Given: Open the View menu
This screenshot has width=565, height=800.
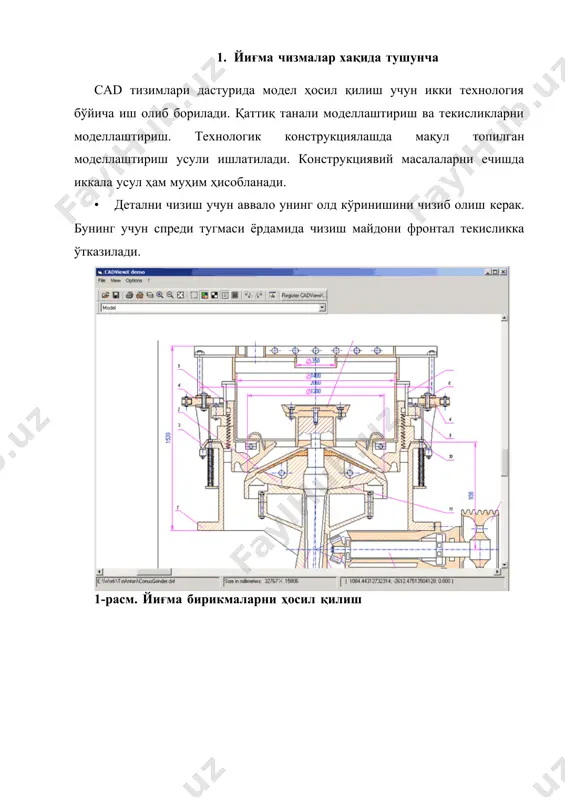Looking at the screenshot, I should 116,281.
